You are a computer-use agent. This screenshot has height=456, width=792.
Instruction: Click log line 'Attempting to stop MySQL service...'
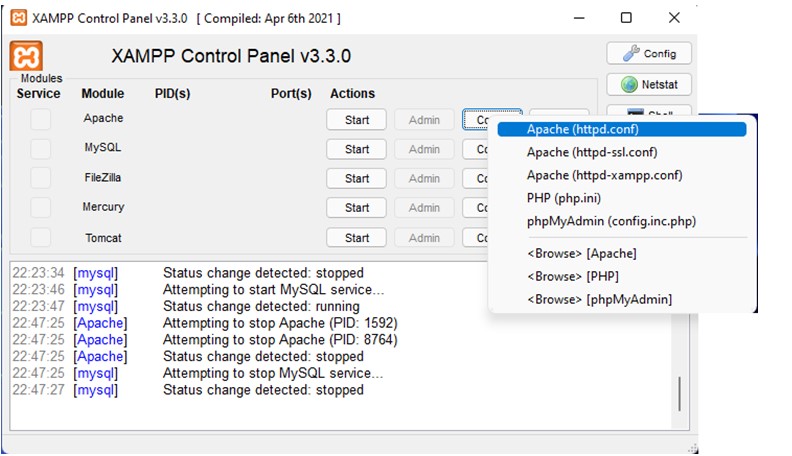273,373
